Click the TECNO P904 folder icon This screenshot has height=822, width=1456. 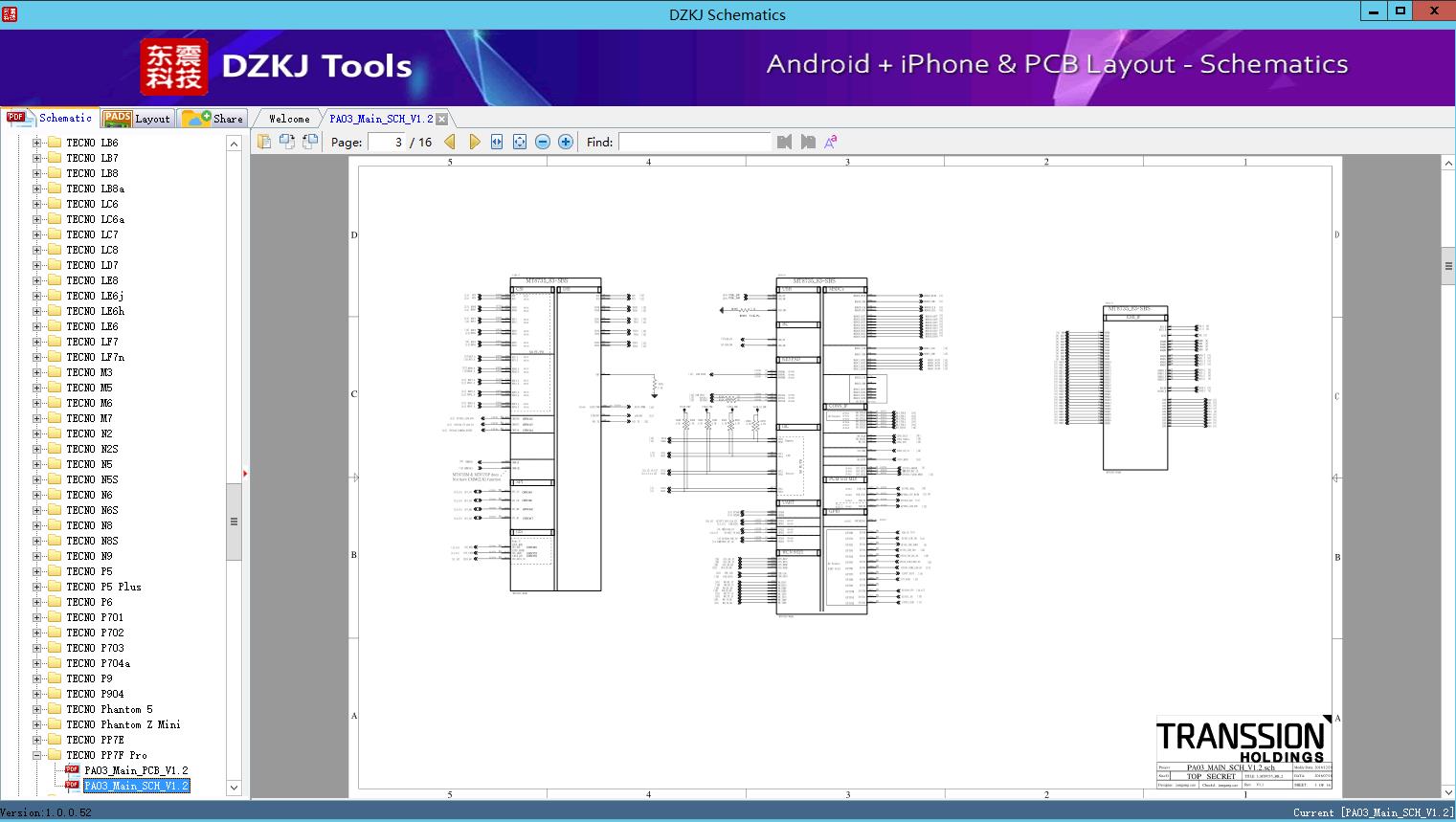(x=55, y=694)
